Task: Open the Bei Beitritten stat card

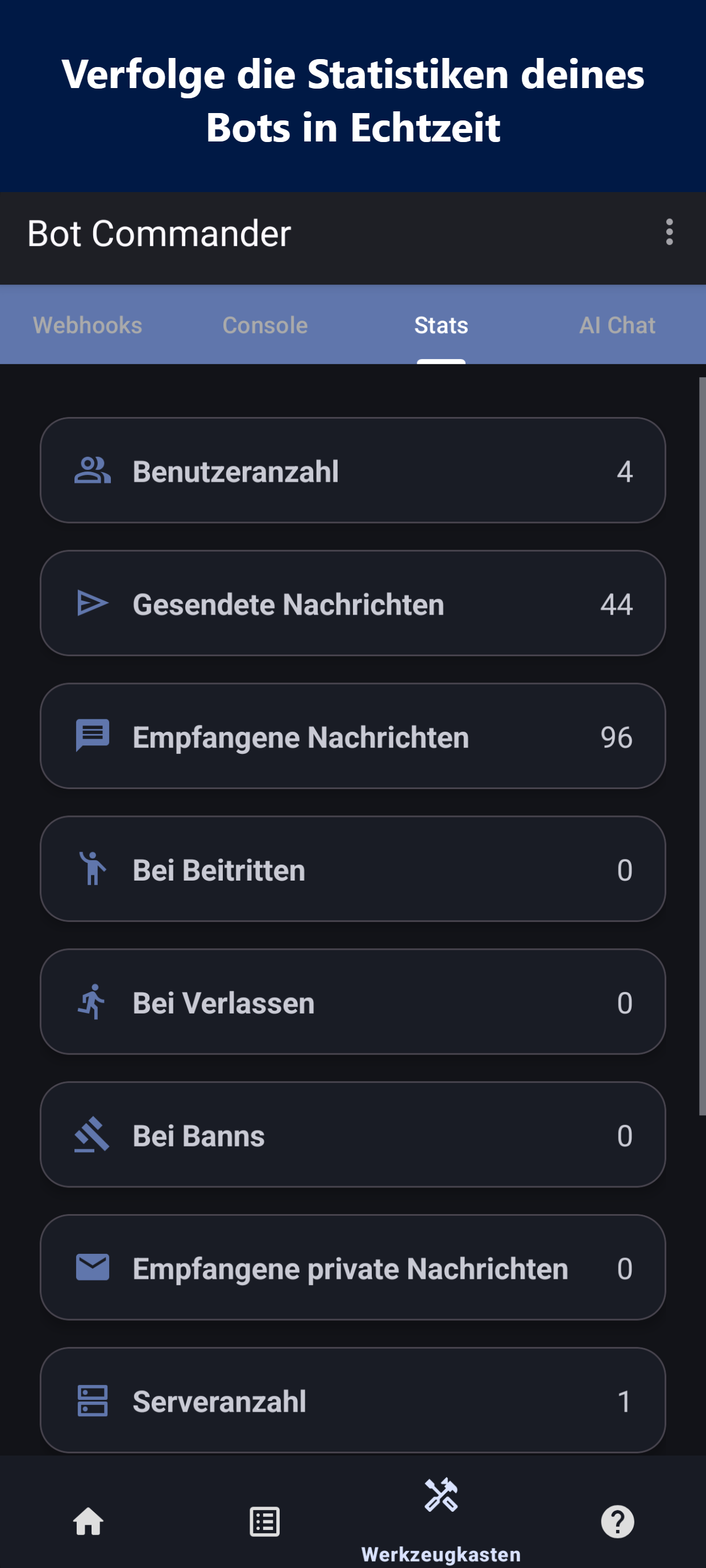Action: 352,869
